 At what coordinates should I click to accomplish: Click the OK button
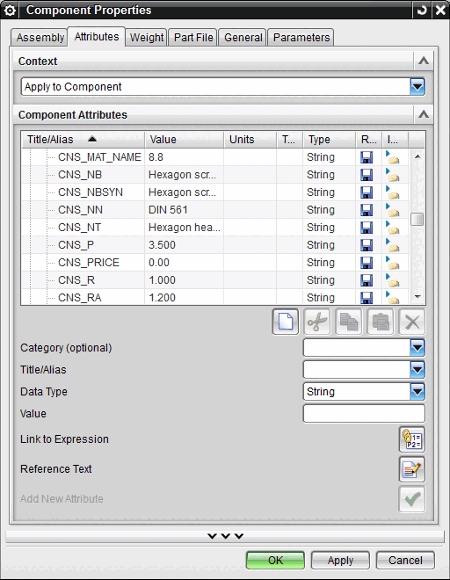(x=275, y=560)
